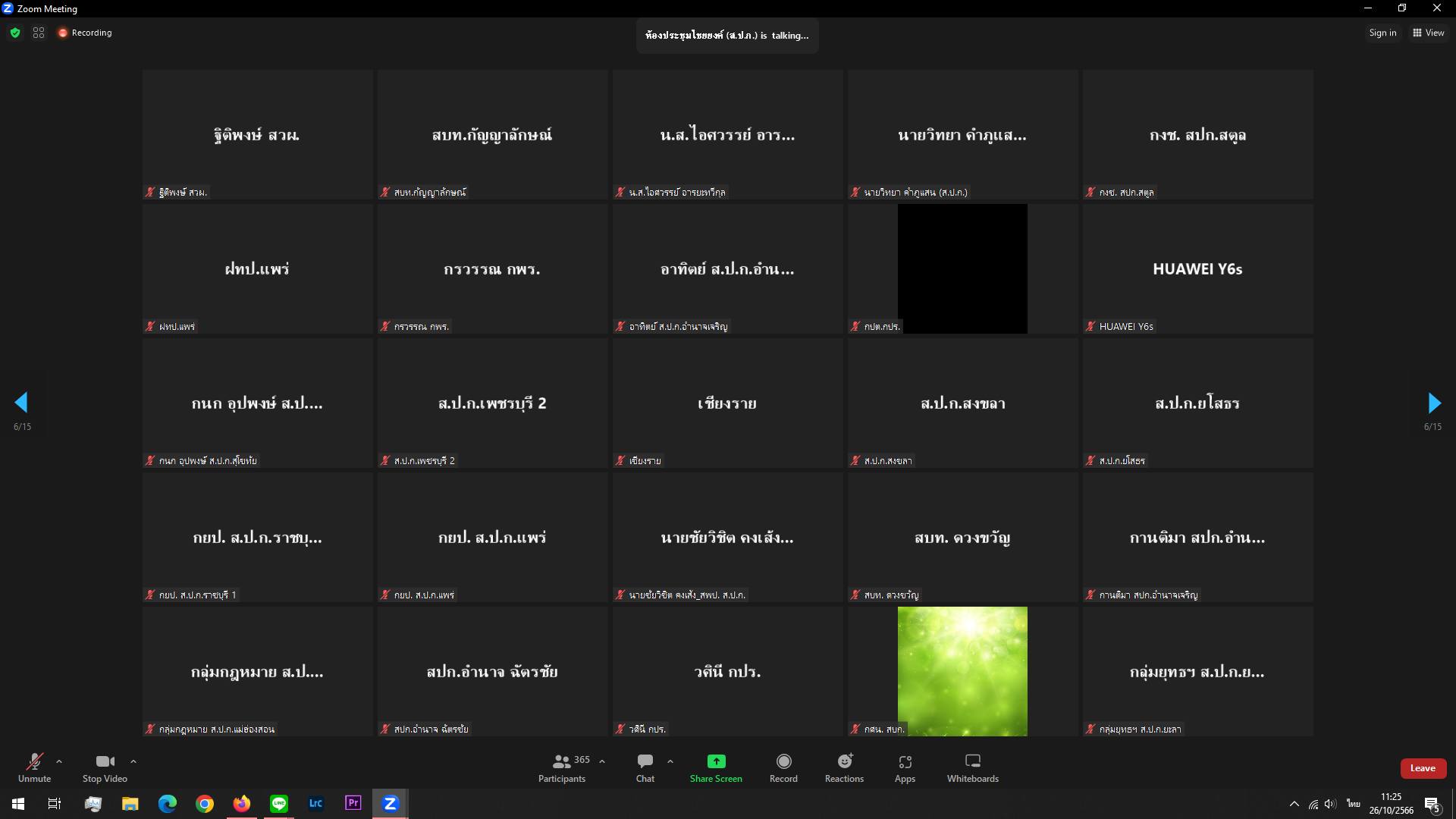The height and width of the screenshot is (819, 1456).
Task: Click the Zoom taskbar icon
Action: click(x=391, y=804)
